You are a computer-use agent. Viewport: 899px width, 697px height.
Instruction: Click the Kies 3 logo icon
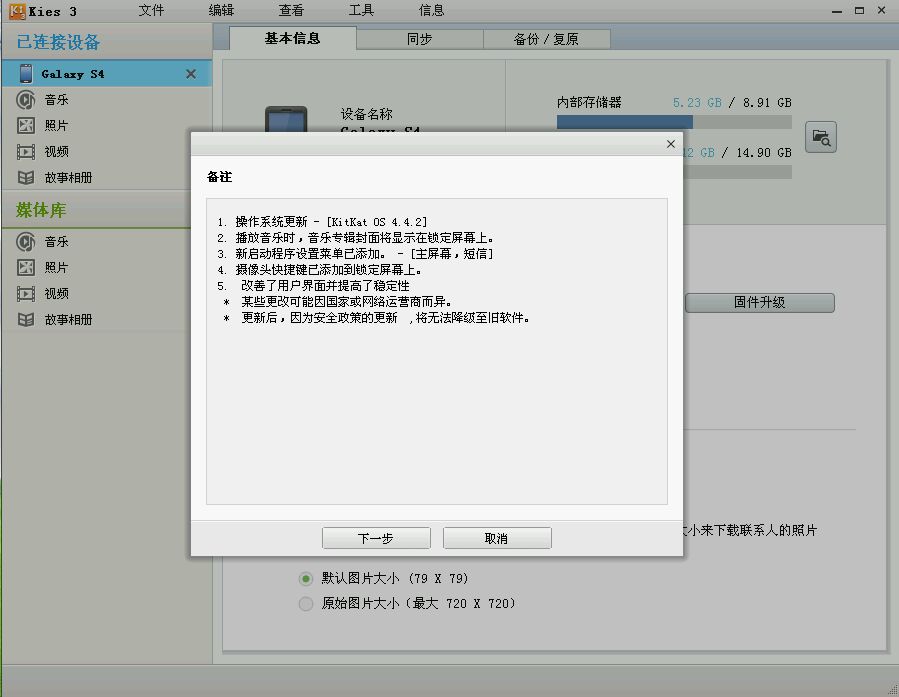[x=17, y=11]
